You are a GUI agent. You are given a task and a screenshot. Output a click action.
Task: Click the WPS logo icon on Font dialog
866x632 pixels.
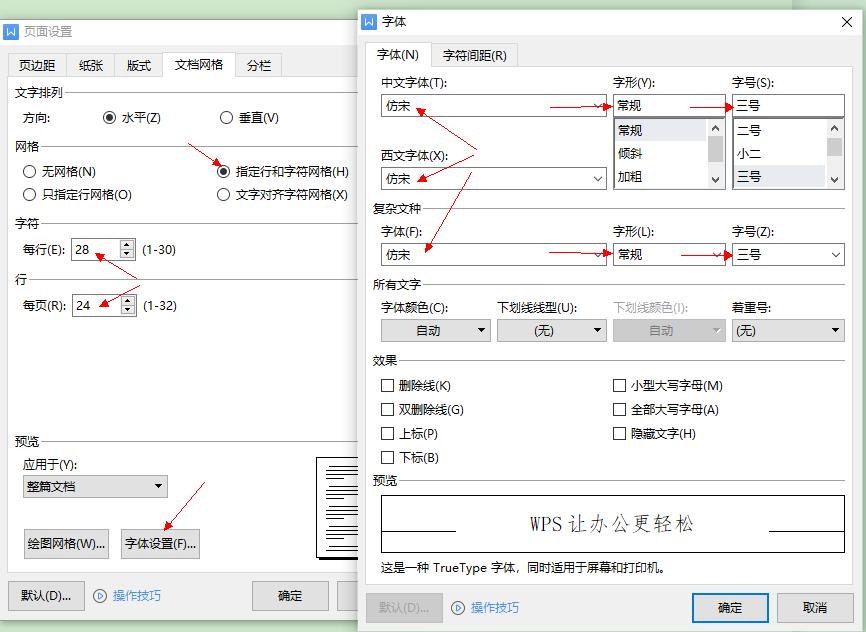370,21
